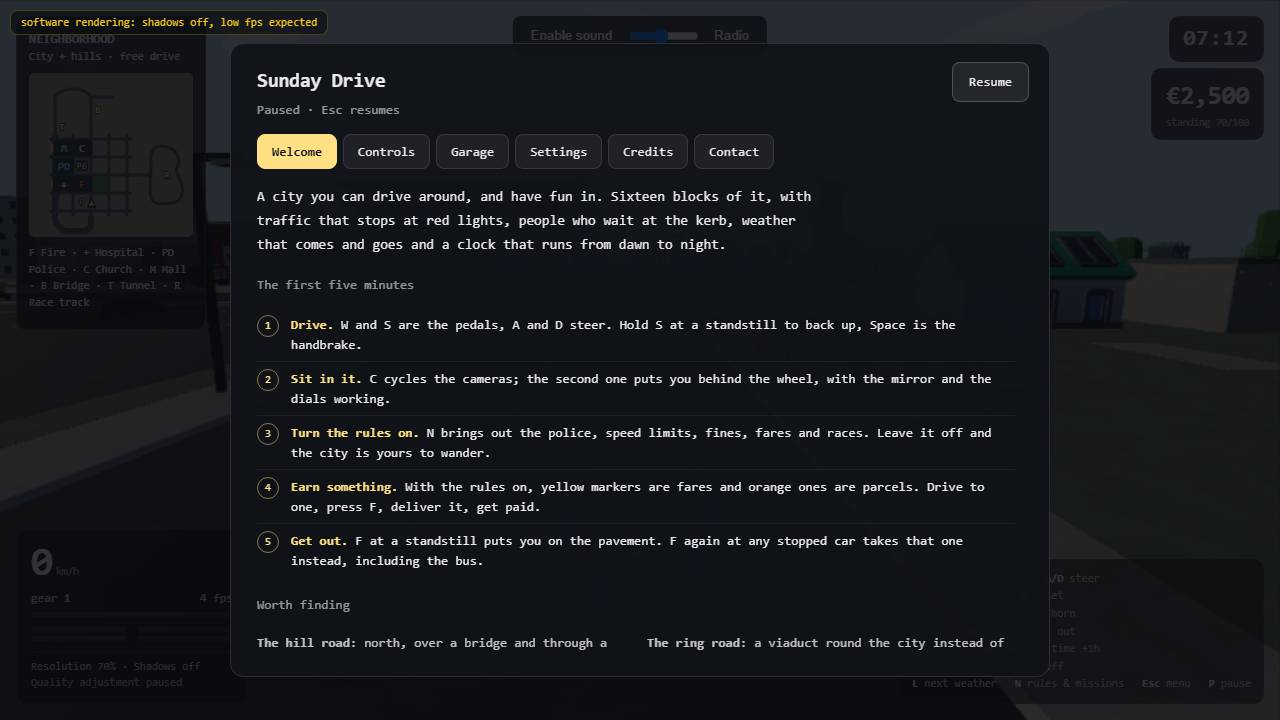Click the Church marker C on the minimap
Image resolution: width=1280 pixels, height=720 pixels.
[82, 149]
